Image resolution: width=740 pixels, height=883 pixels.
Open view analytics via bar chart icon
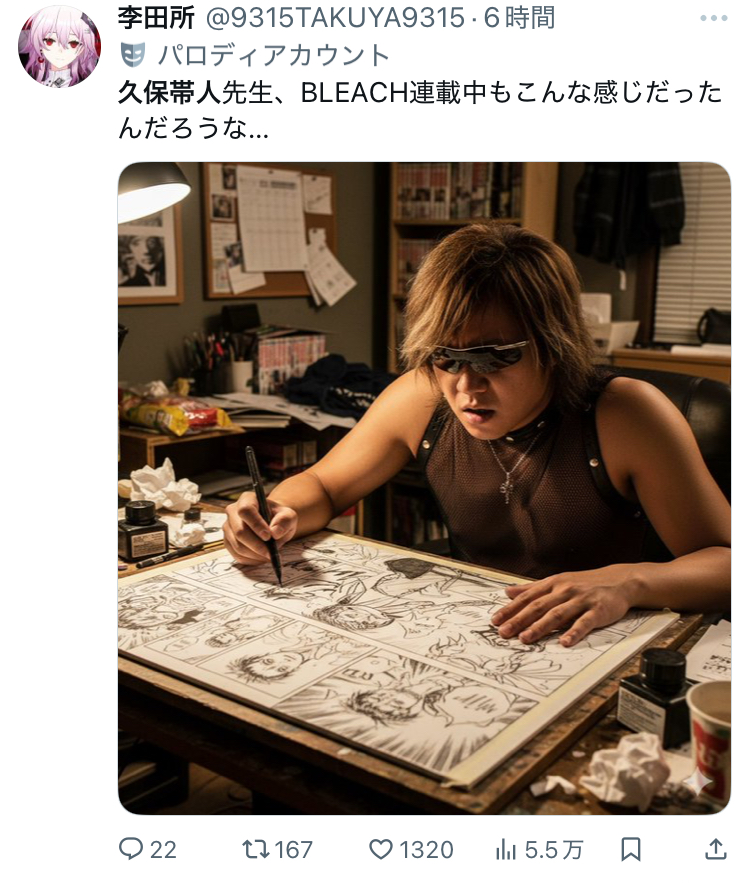(505, 849)
